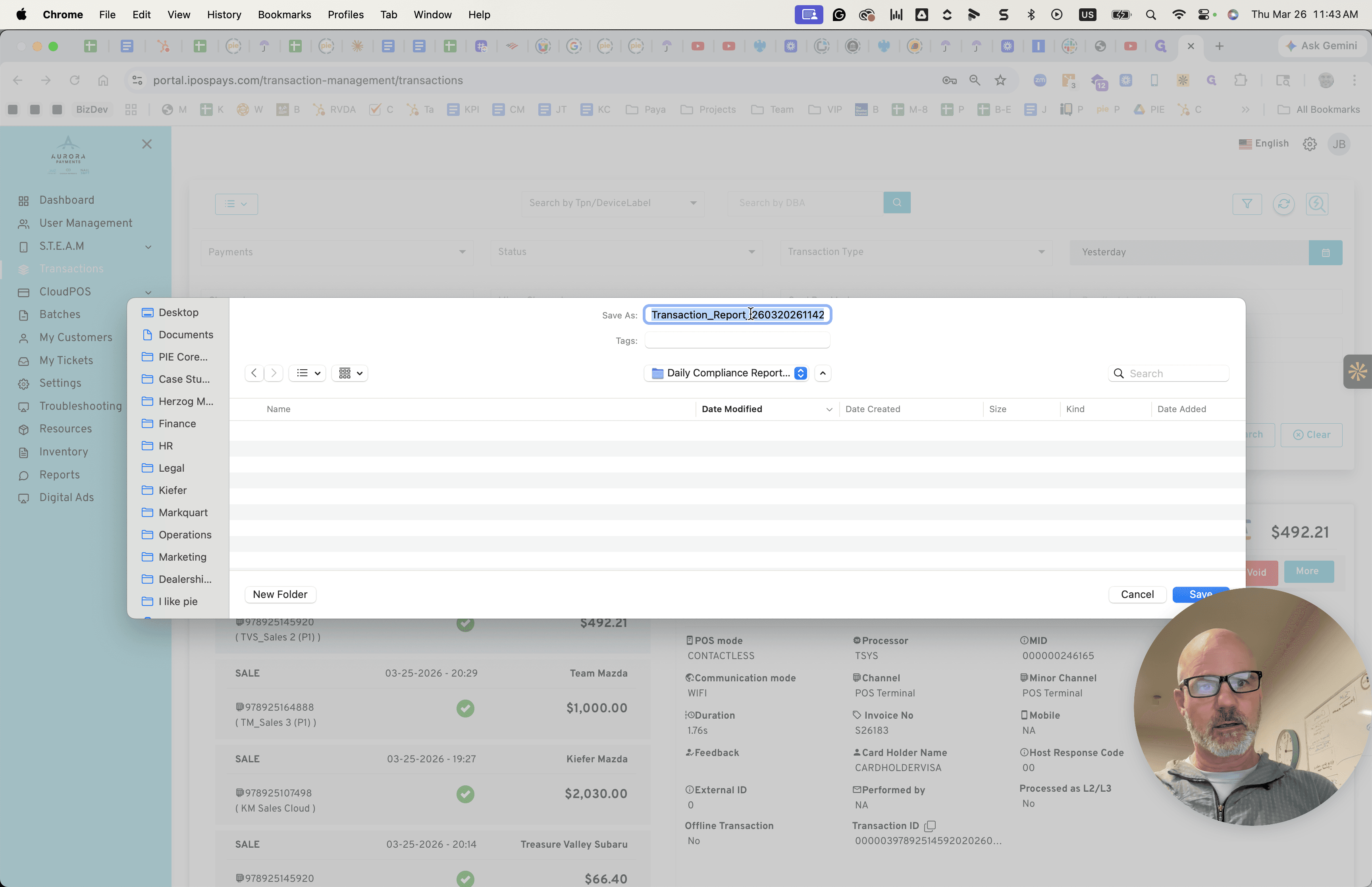This screenshot has height=887, width=1372.
Task: Copy the Transaction ID
Action: [x=930, y=826]
